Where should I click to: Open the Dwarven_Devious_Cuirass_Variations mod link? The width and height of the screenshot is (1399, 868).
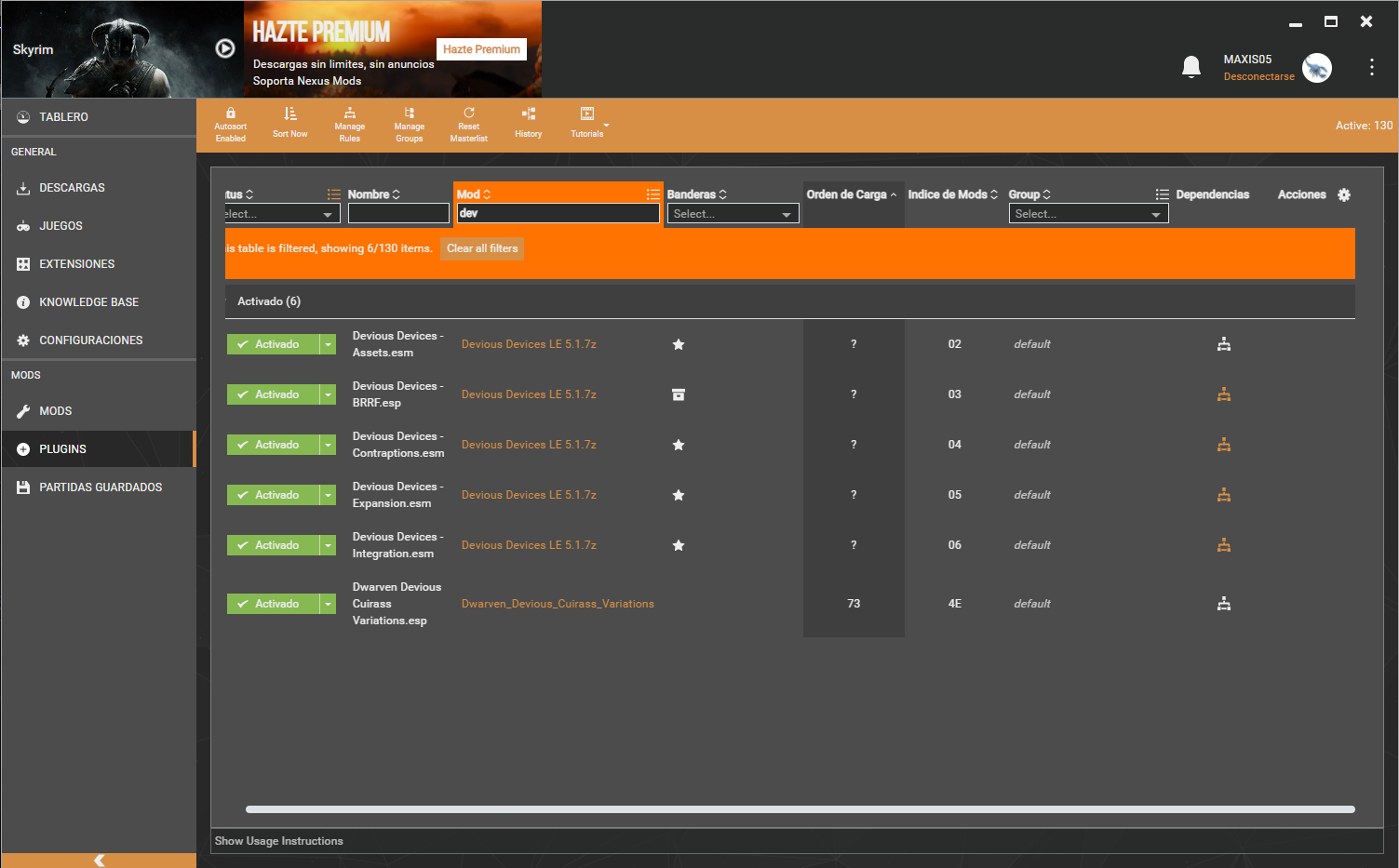click(x=558, y=604)
